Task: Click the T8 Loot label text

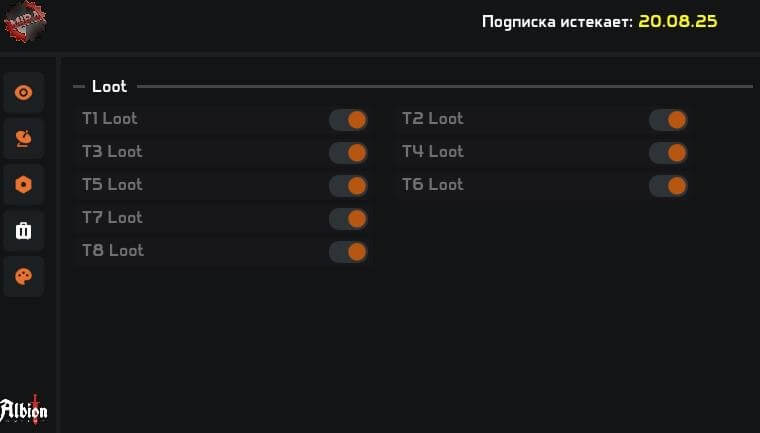Action: (112, 251)
